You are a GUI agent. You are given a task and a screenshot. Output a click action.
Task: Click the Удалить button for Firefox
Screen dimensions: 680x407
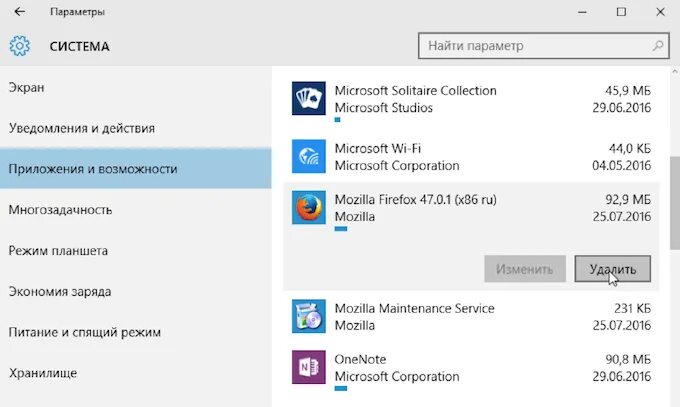(613, 269)
